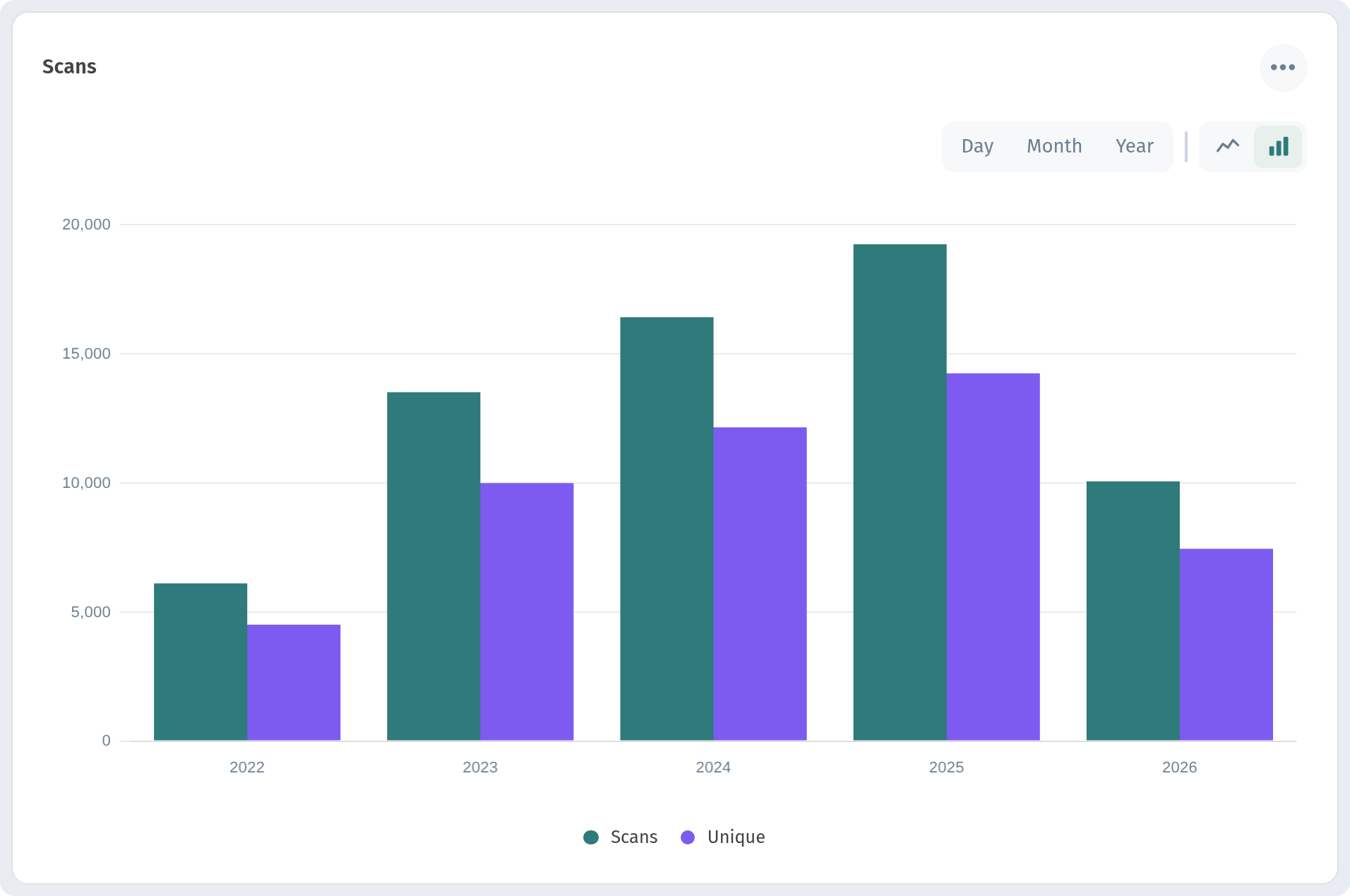Screen dimensions: 1350x896
Task: Toggle the Unique series in legend
Action: 722,837
